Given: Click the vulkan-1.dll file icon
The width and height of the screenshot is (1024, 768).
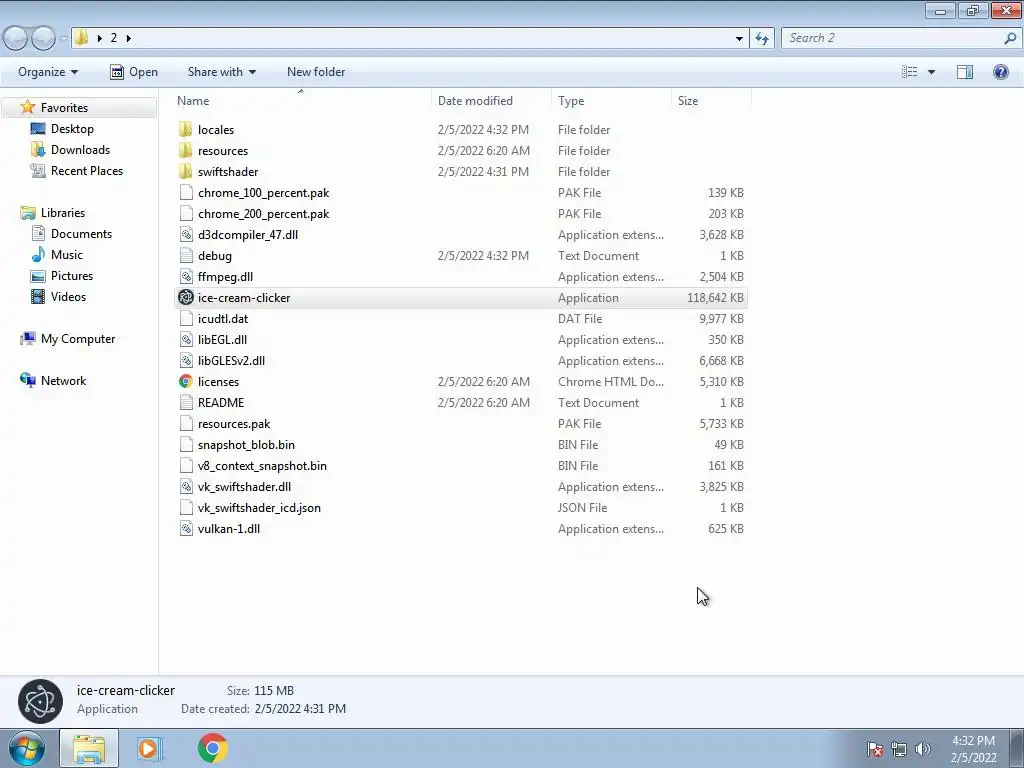Looking at the screenshot, I should 186,528.
